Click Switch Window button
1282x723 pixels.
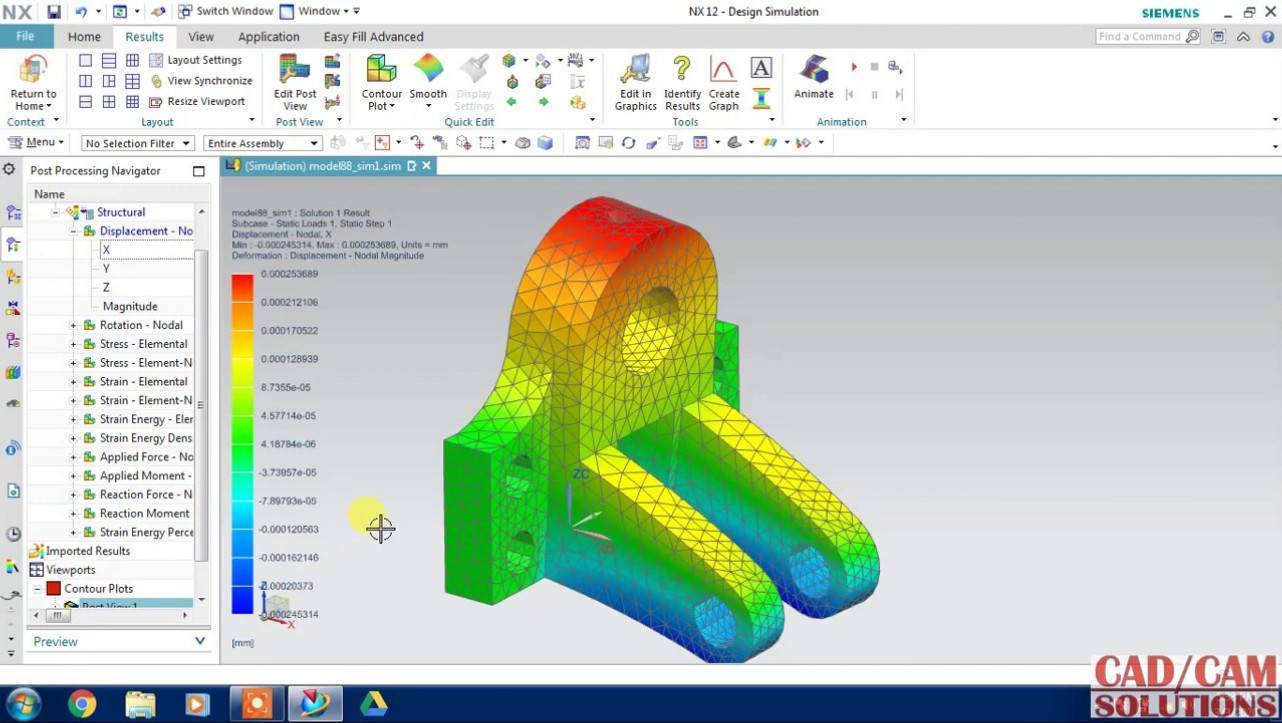(x=225, y=11)
